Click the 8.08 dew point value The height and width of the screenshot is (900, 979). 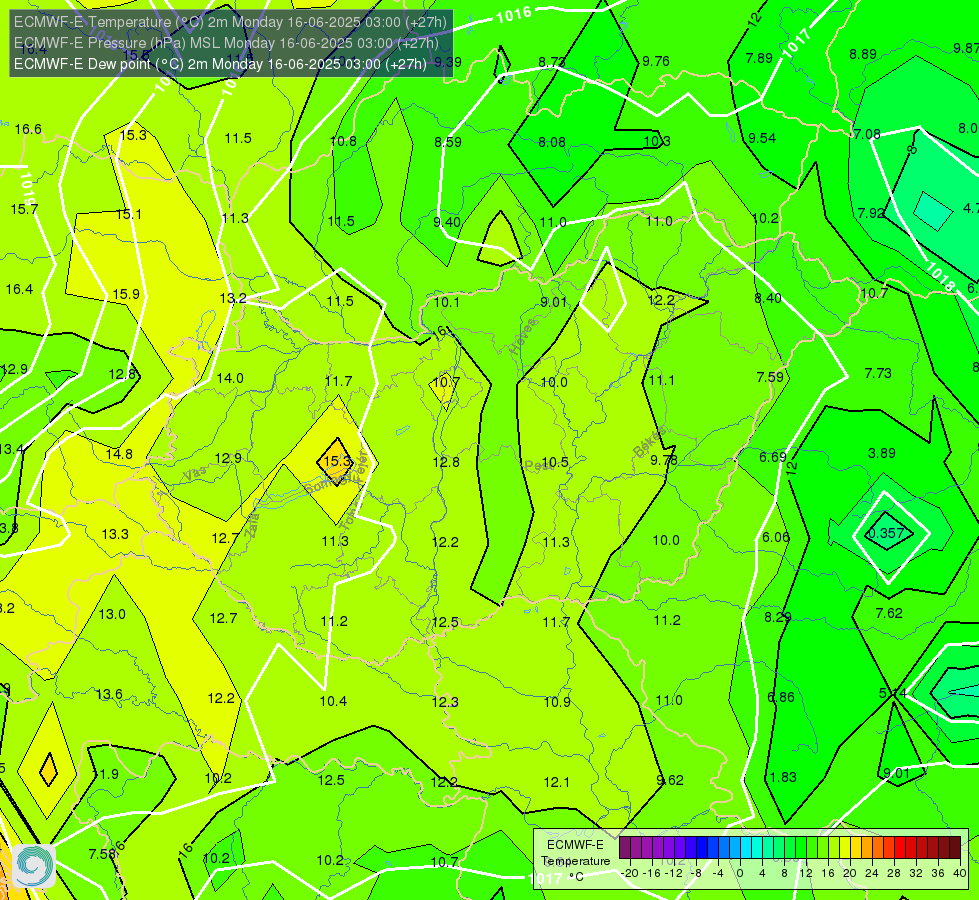pyautogui.click(x=552, y=142)
